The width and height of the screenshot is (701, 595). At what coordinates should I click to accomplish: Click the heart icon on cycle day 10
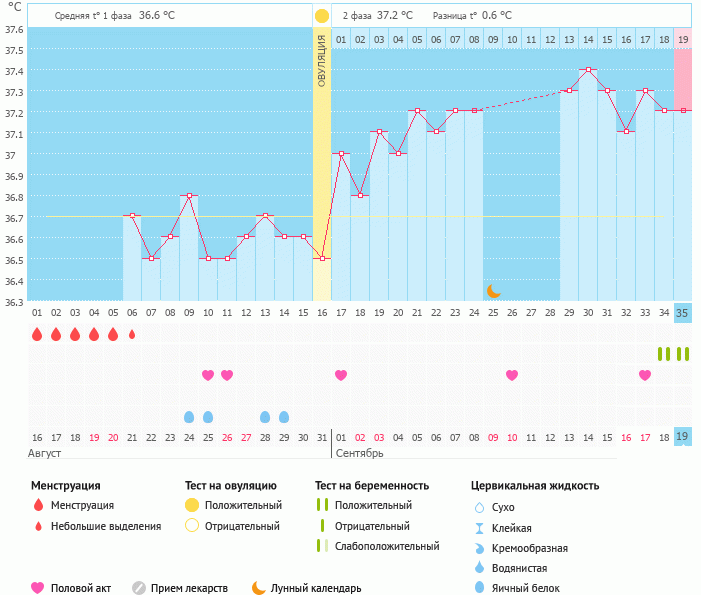coord(208,375)
